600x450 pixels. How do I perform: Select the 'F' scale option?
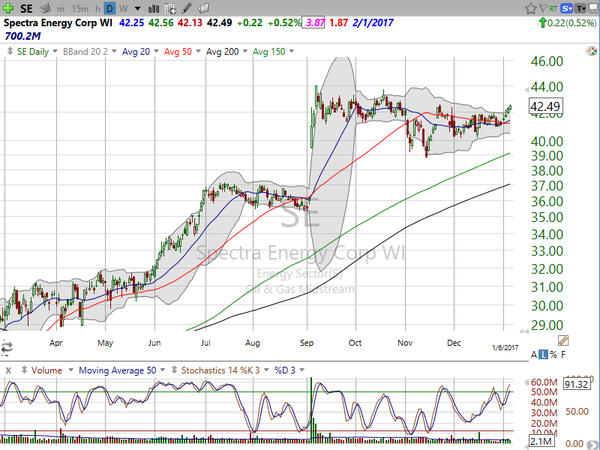coord(563,355)
